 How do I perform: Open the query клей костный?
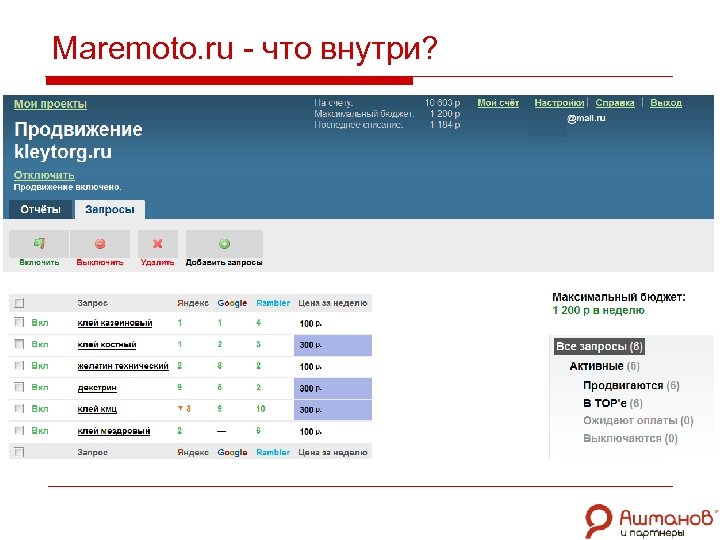click(107, 344)
